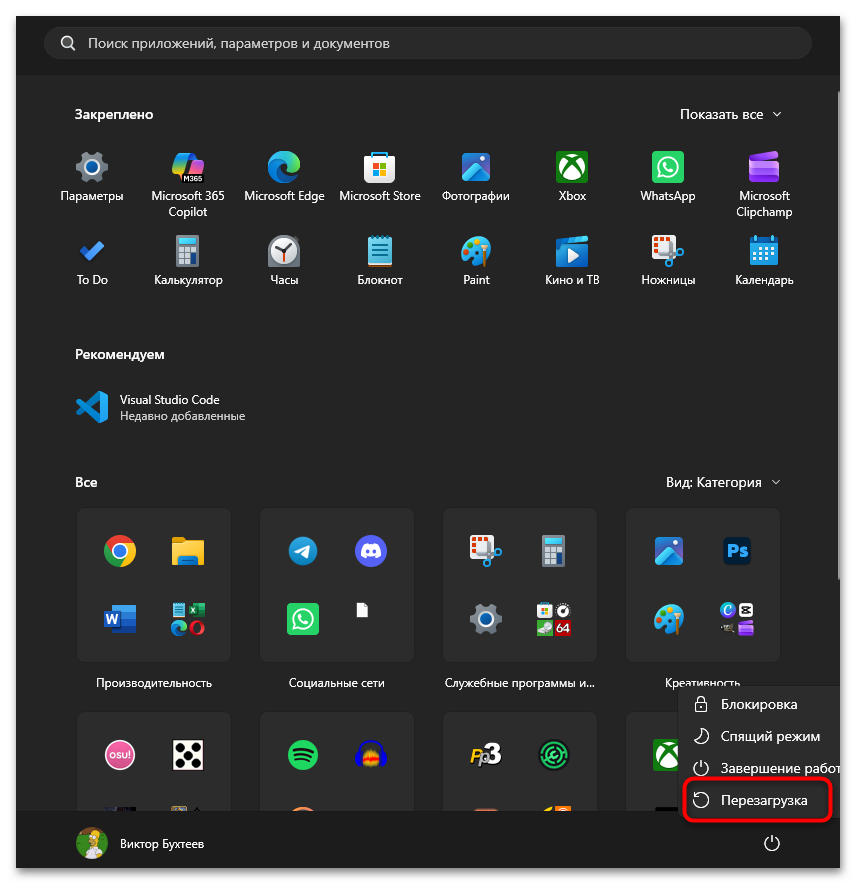Launch the Audacity headphones icon
This screenshot has height=884, width=856.
tap(370, 754)
